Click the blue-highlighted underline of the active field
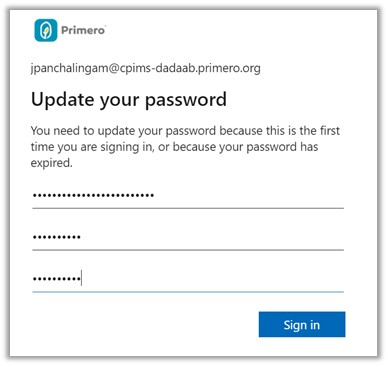The height and width of the screenshot is (367, 389). [x=188, y=292]
